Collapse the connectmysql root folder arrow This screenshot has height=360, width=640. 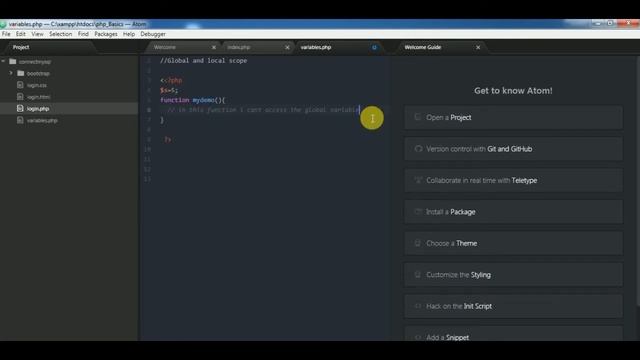3,62
